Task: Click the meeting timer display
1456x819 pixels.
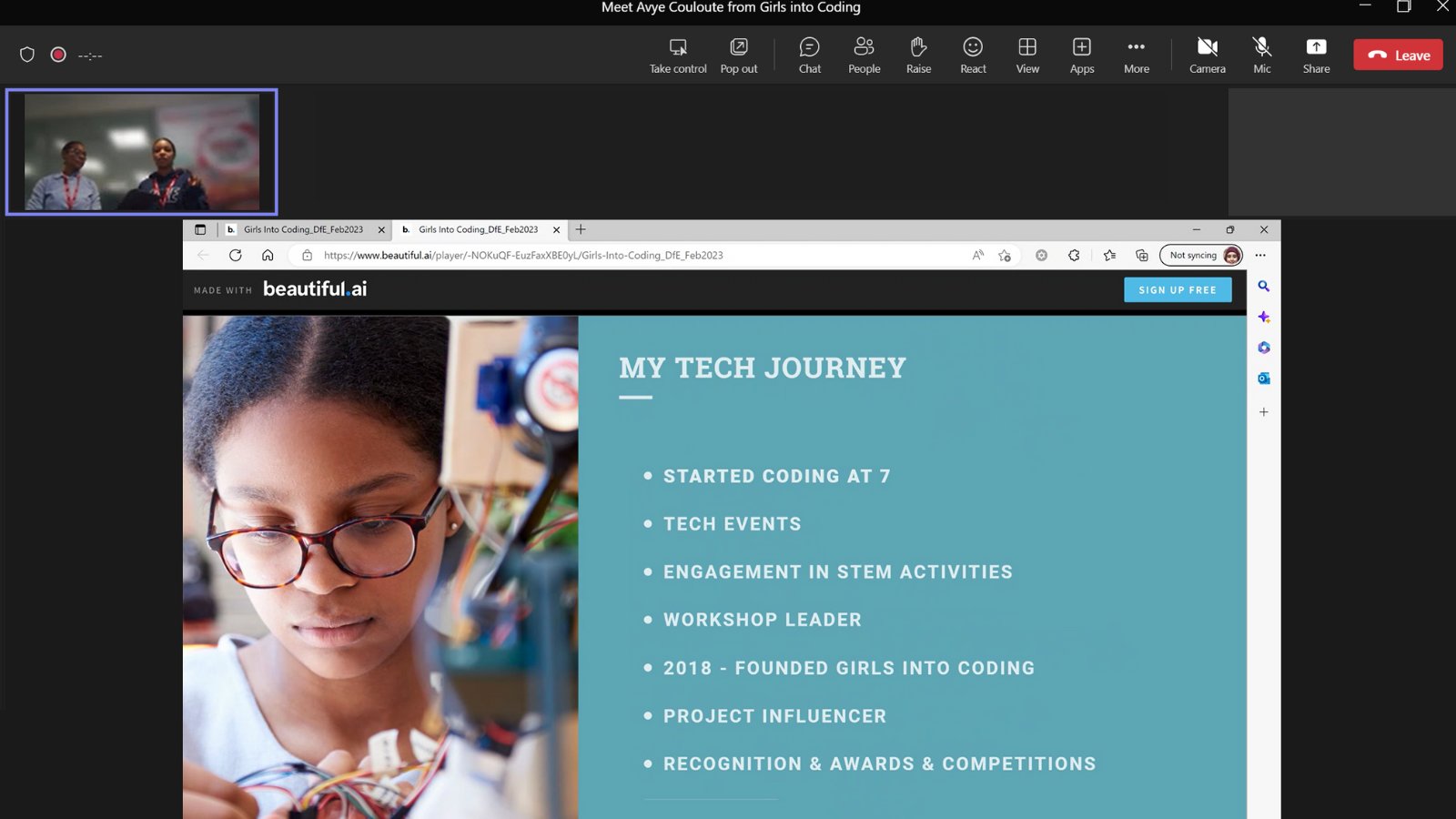Action: click(90, 56)
